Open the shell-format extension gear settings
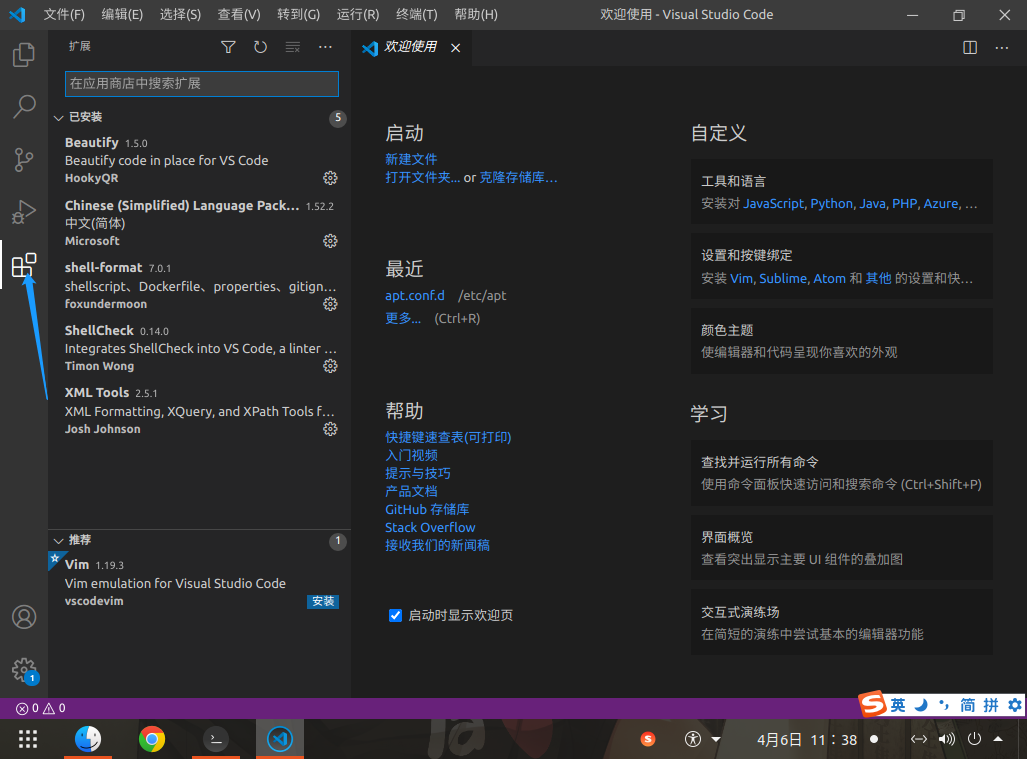The height and width of the screenshot is (759, 1027). pos(330,304)
